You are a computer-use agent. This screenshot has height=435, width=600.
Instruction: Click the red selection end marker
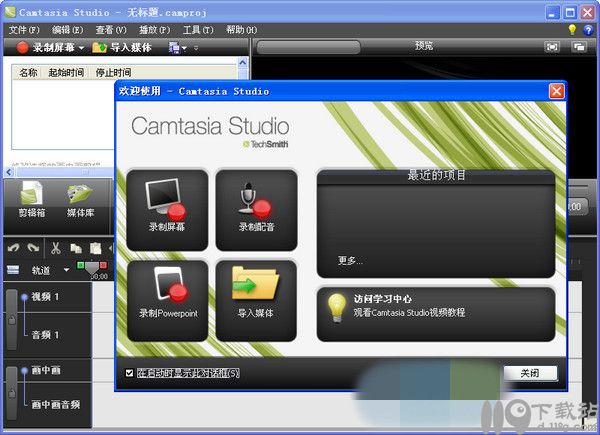point(103,265)
